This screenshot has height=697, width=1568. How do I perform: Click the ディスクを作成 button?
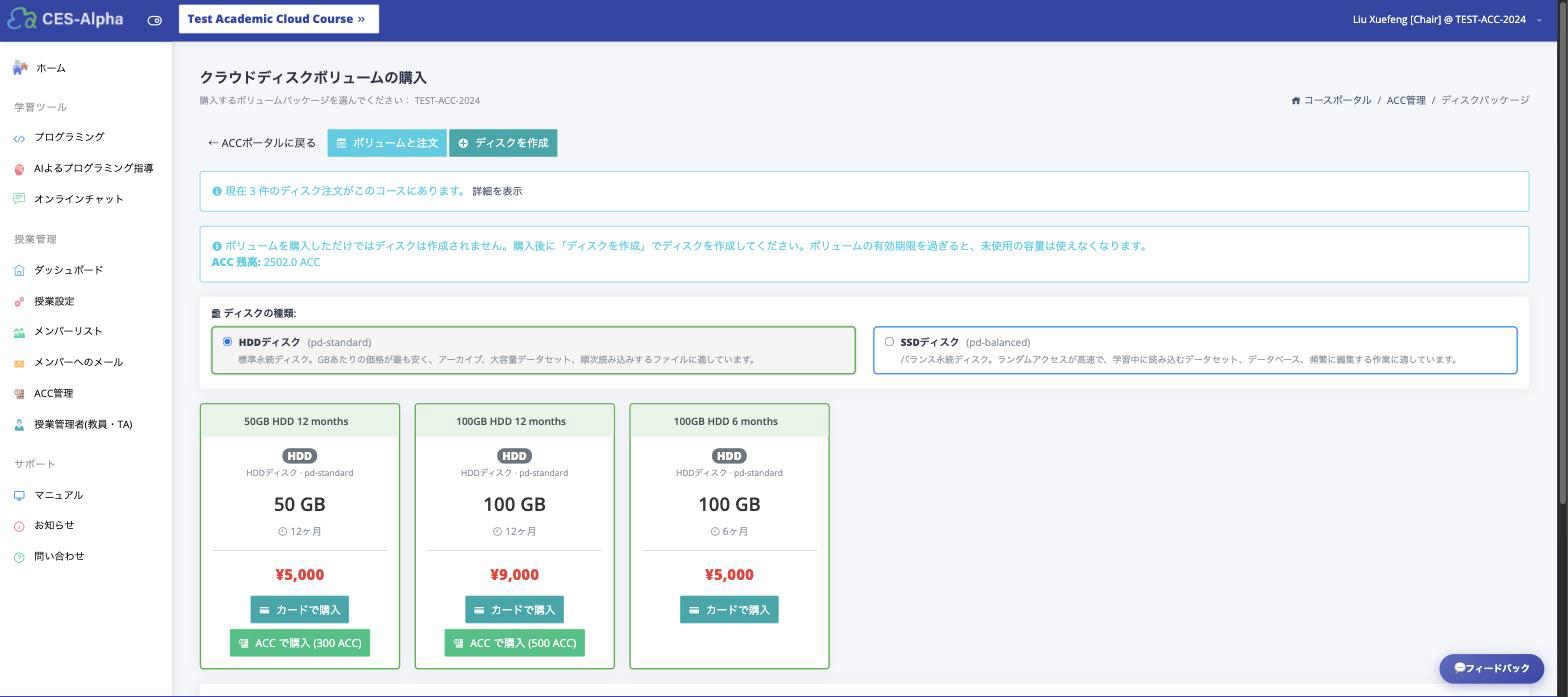503,143
